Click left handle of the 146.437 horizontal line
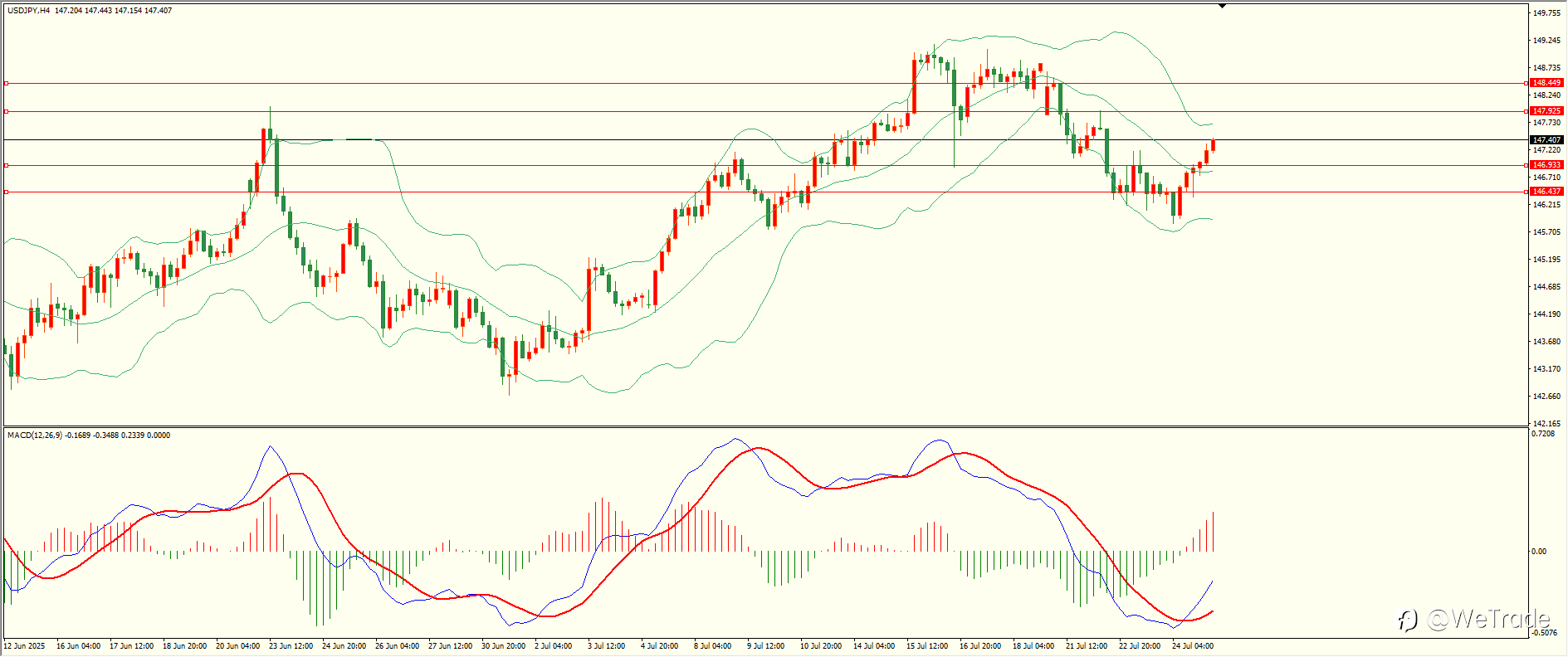The width and height of the screenshot is (1568, 657). point(7,192)
